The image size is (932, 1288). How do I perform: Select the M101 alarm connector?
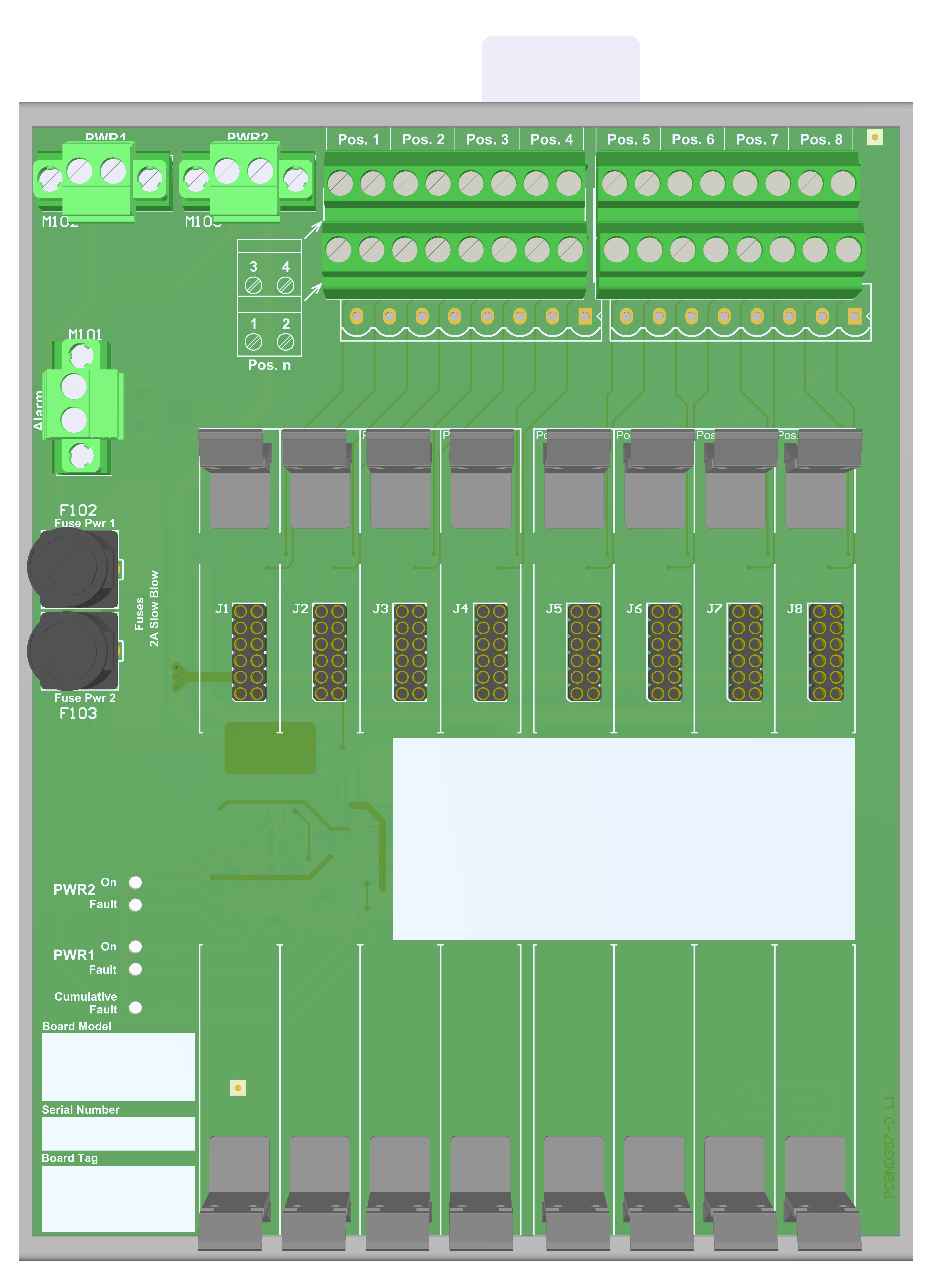pos(83,407)
